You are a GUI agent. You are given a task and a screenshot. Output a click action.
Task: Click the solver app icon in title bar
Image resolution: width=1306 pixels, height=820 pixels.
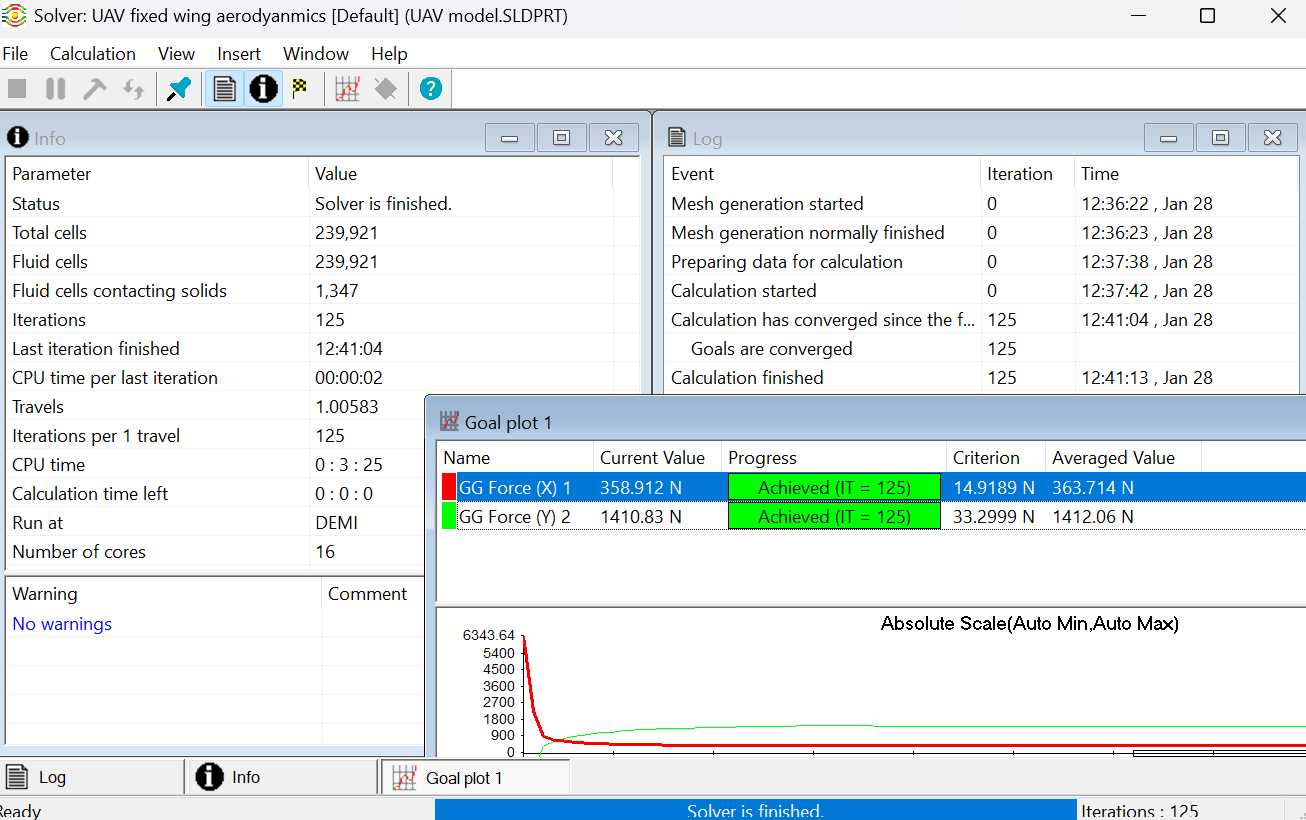14,15
